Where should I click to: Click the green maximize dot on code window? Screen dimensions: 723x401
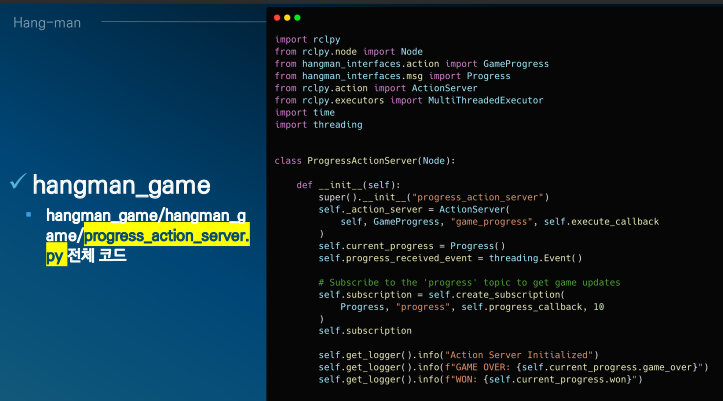(297, 18)
